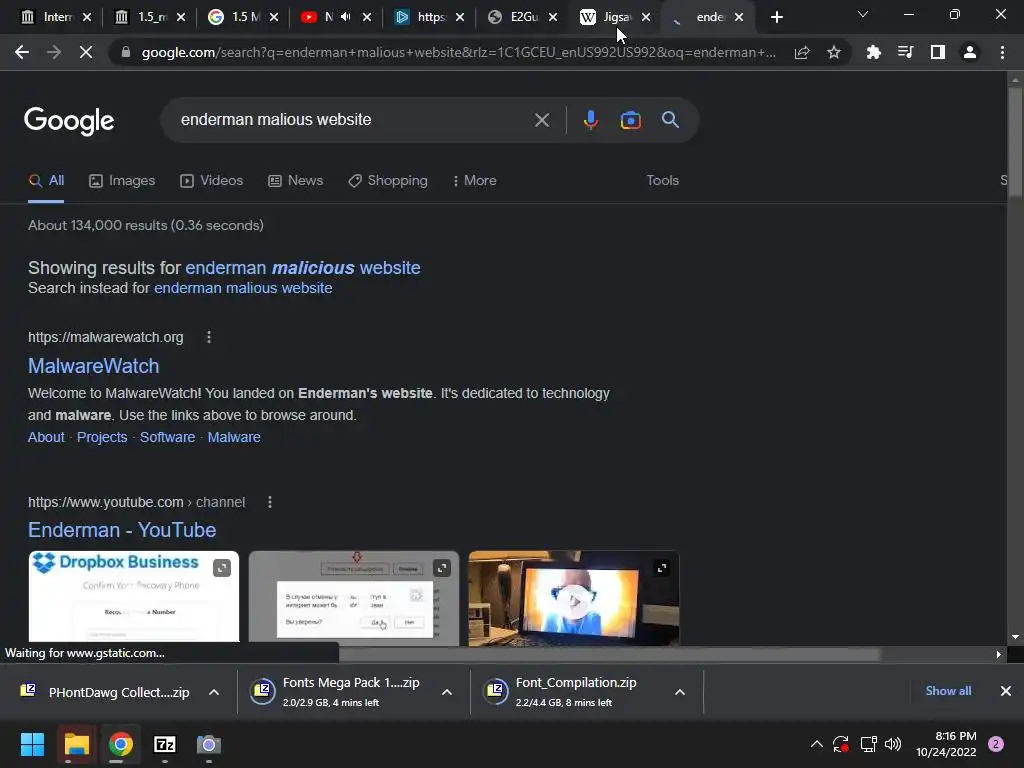Image resolution: width=1024 pixels, height=768 pixels.
Task: Open the media control icon in toolbar
Action: [x=905, y=52]
